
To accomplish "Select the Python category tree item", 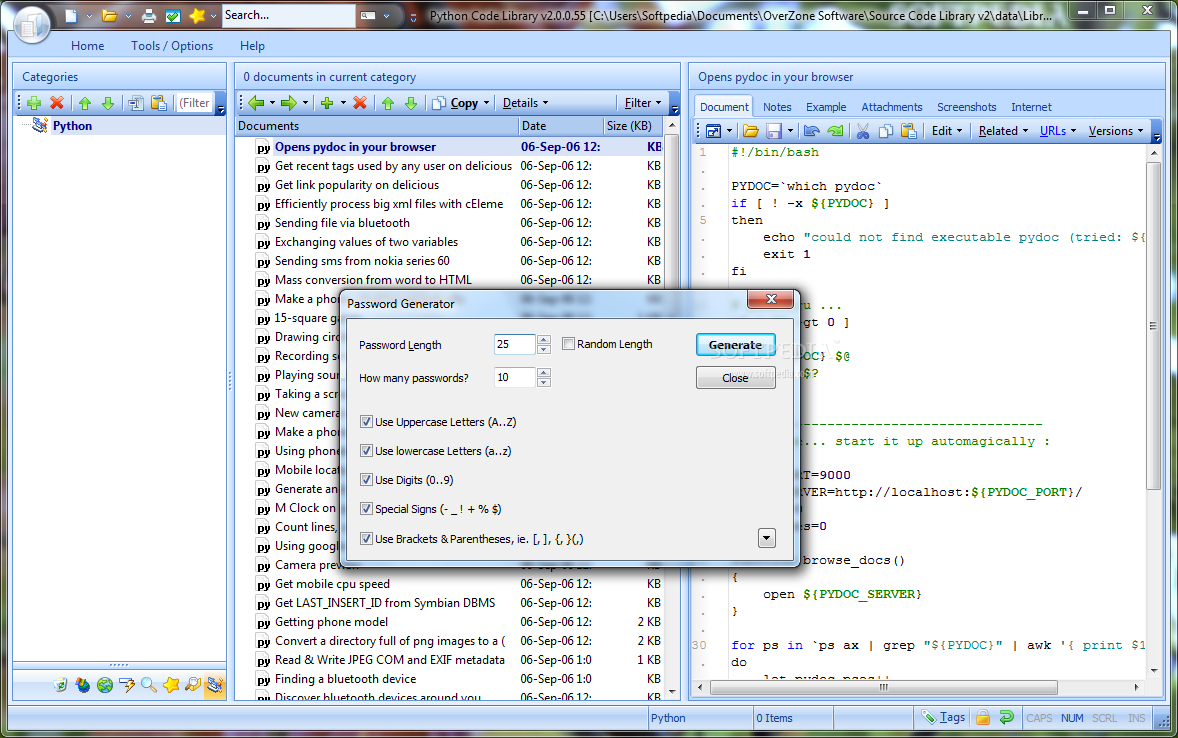I will (x=72, y=126).
